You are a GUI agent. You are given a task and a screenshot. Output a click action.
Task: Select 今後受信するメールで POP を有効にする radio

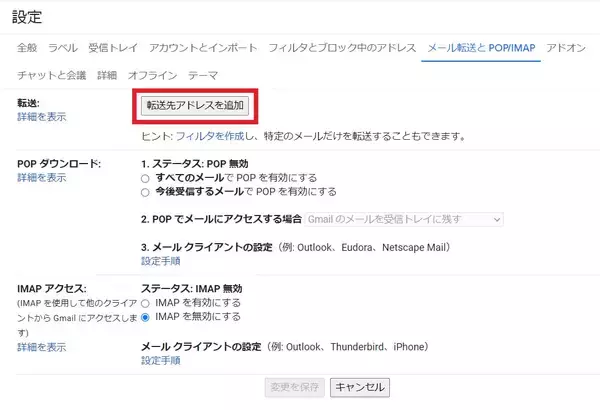click(146, 191)
